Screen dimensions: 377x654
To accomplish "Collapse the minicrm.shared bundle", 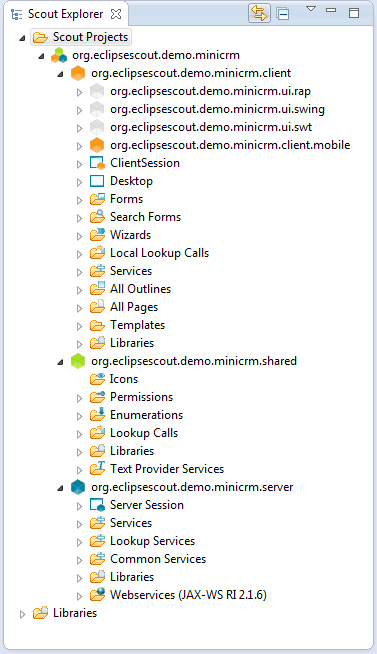I will tap(60, 362).
